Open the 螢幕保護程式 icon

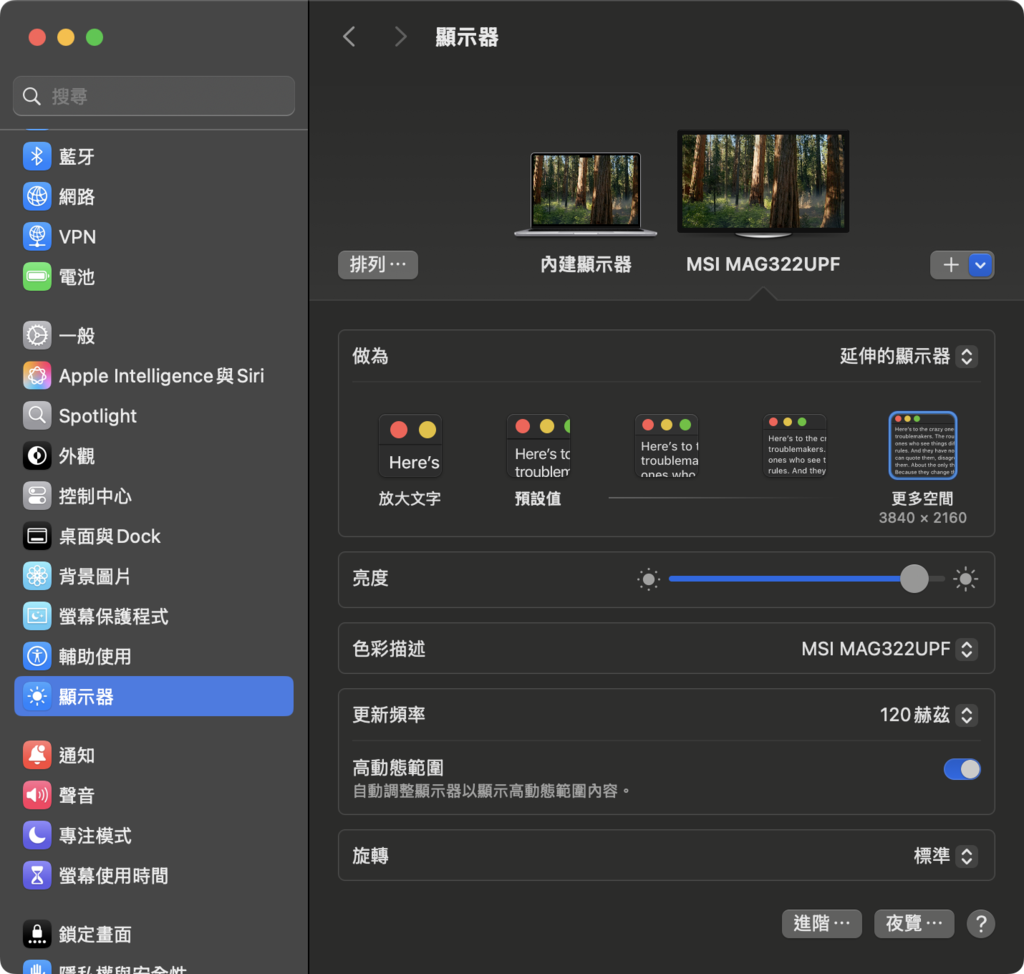coord(37,616)
